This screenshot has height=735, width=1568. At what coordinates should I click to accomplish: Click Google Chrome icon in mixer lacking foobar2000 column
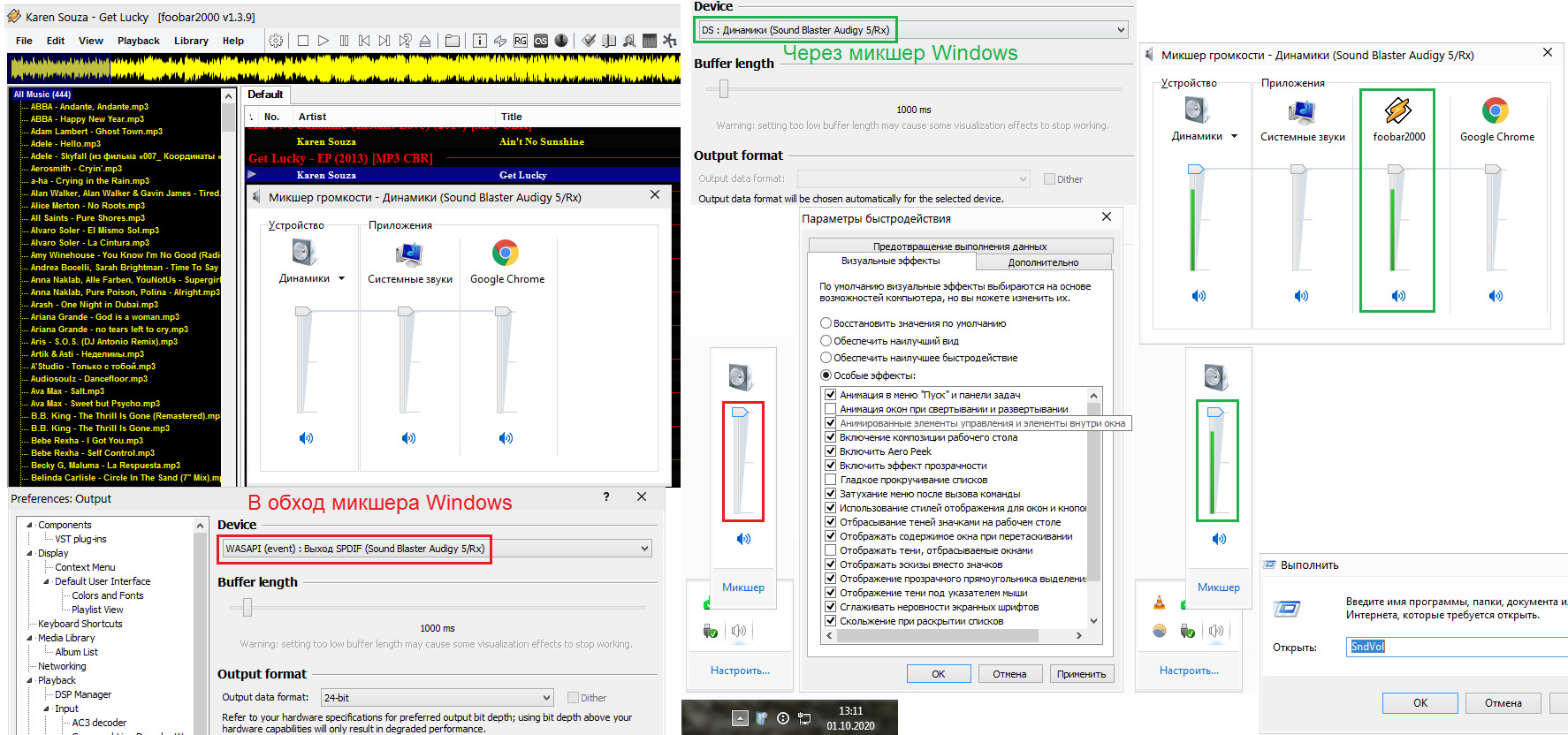[x=506, y=253]
